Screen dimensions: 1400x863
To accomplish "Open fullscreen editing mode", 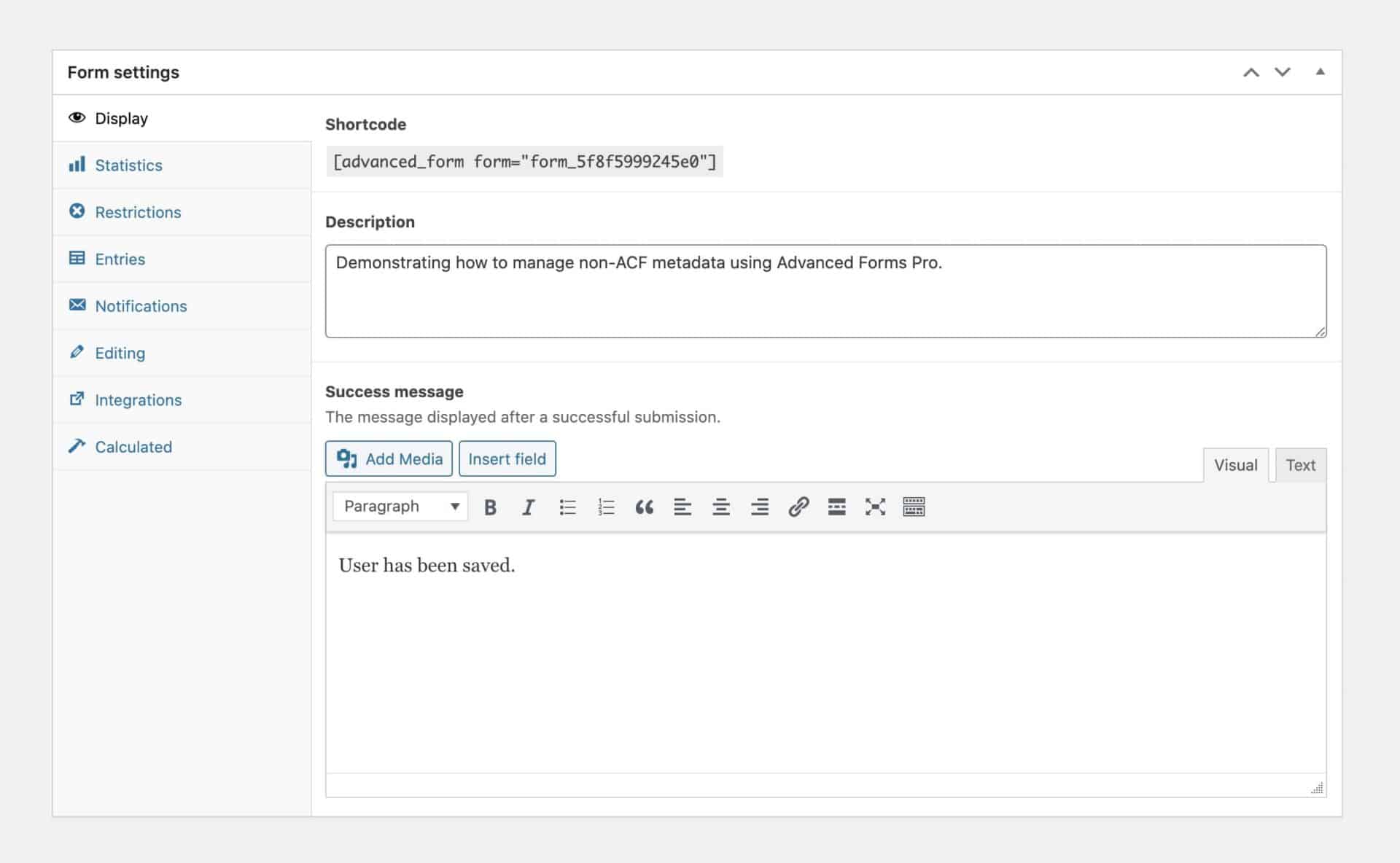I will click(x=875, y=507).
